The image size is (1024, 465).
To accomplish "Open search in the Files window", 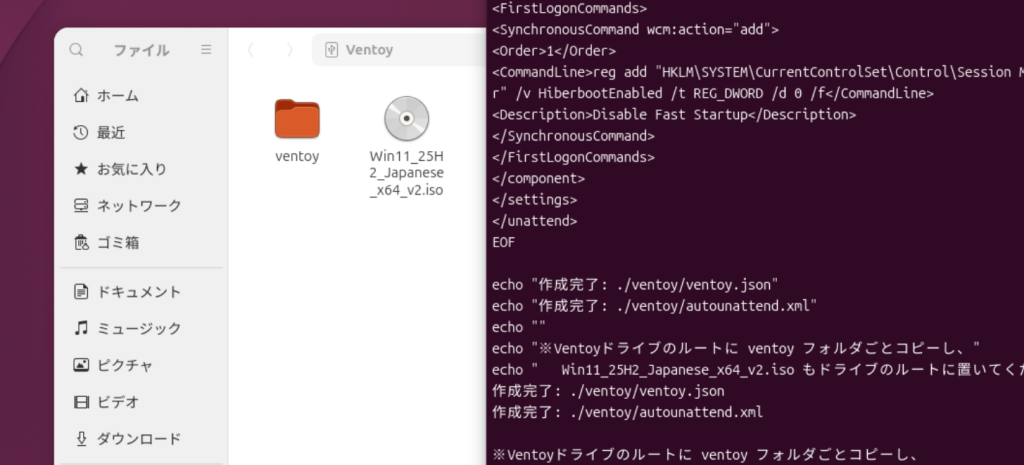I will [x=76, y=50].
